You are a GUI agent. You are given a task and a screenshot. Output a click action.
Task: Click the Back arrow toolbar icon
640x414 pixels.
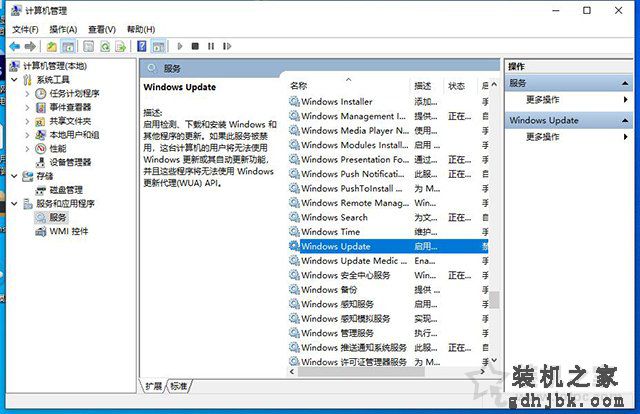tap(15, 47)
